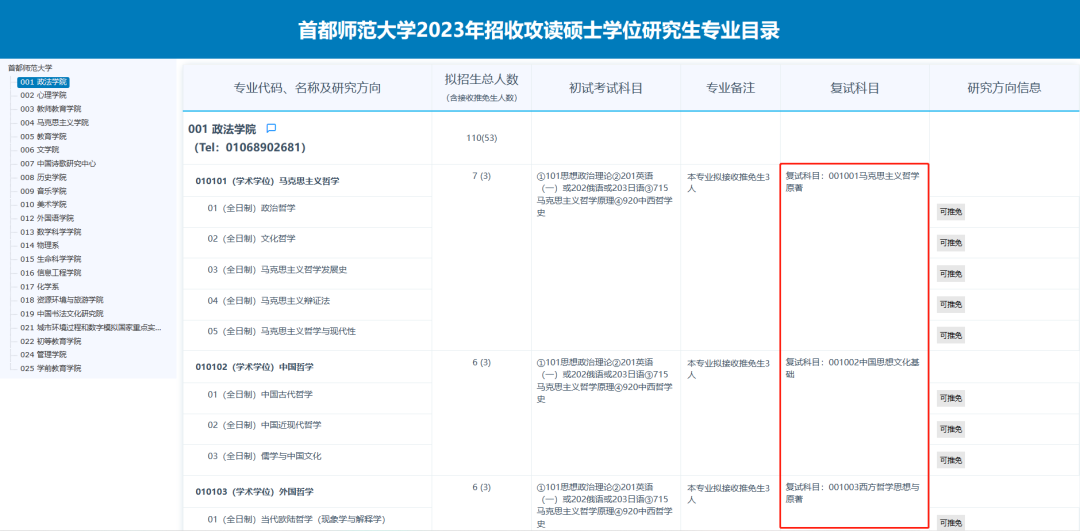Select direction 01 政治哲学
This screenshot has width=1080, height=531.
[x=251, y=208]
